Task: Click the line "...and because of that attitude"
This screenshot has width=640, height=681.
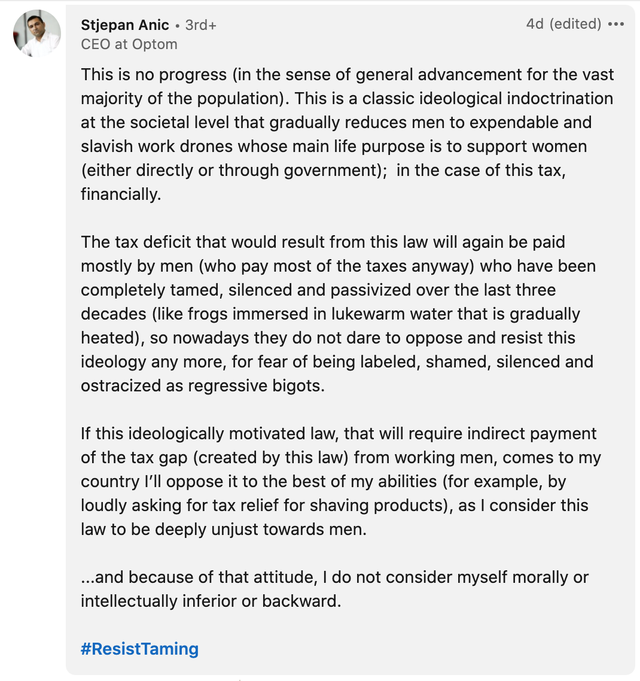Action: coord(334,577)
